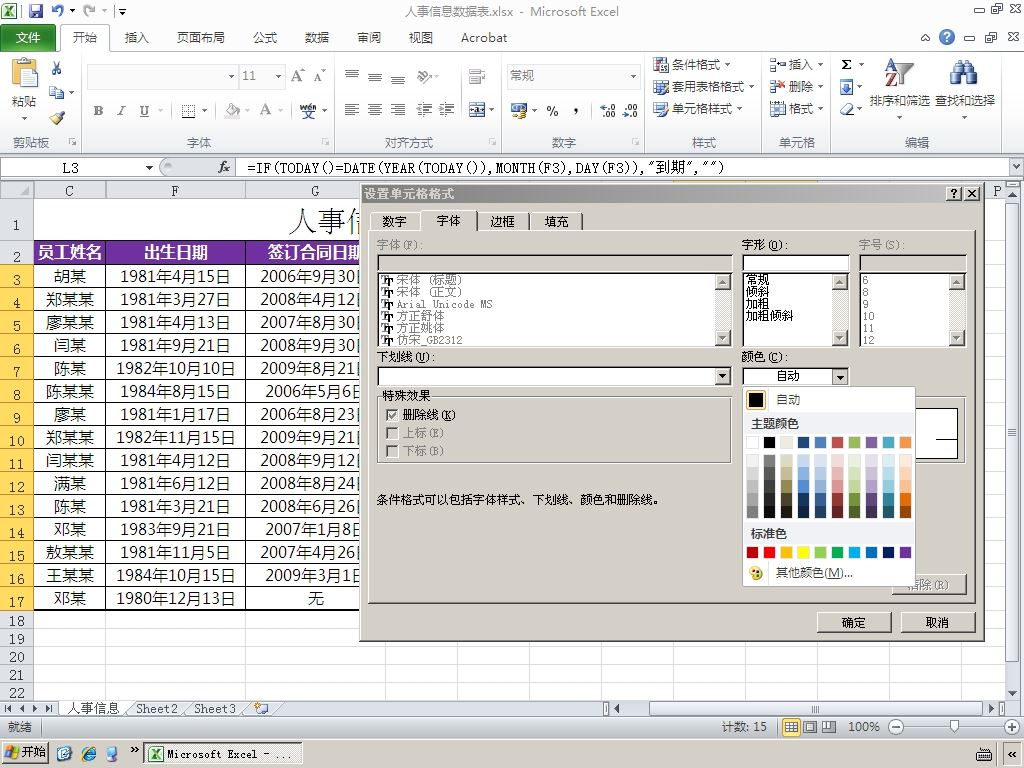Viewport: 1024px width, 768px height.
Task: Select the 自动 automatic color option
Action: [x=828, y=400]
